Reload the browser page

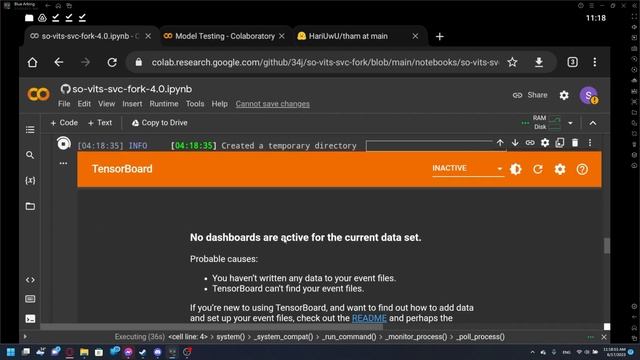coord(112,62)
